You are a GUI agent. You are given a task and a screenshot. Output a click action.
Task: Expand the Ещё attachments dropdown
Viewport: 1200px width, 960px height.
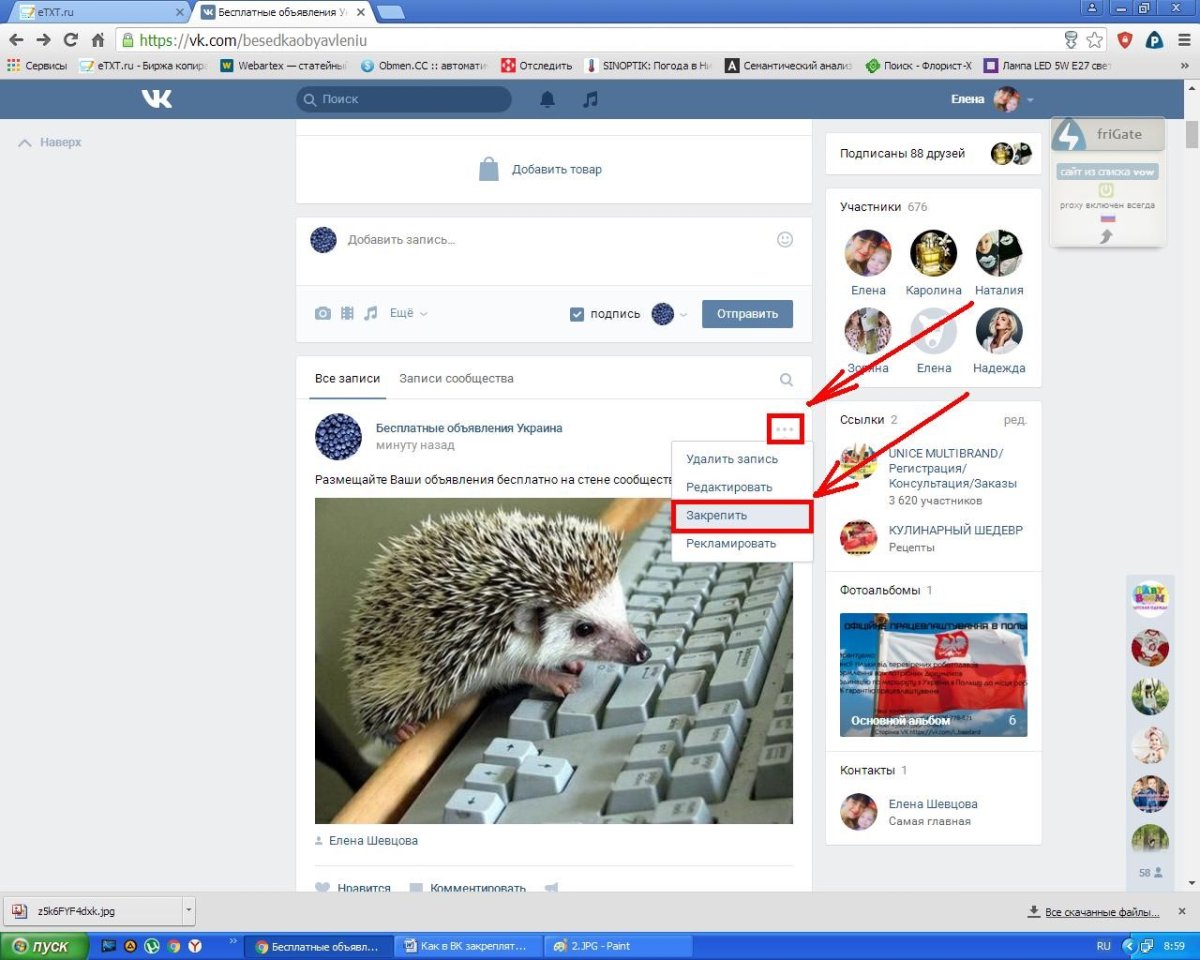click(408, 313)
